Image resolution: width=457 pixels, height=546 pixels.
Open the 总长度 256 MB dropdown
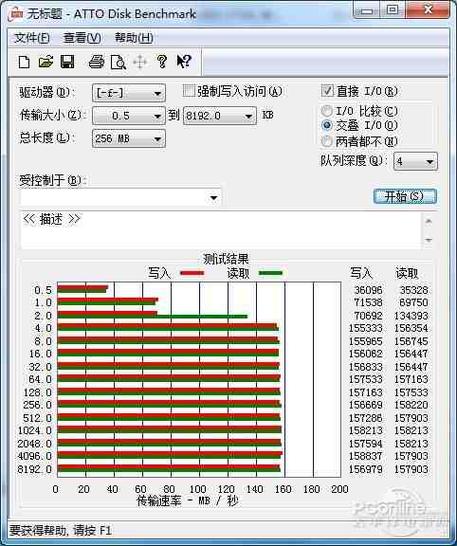coord(129,139)
